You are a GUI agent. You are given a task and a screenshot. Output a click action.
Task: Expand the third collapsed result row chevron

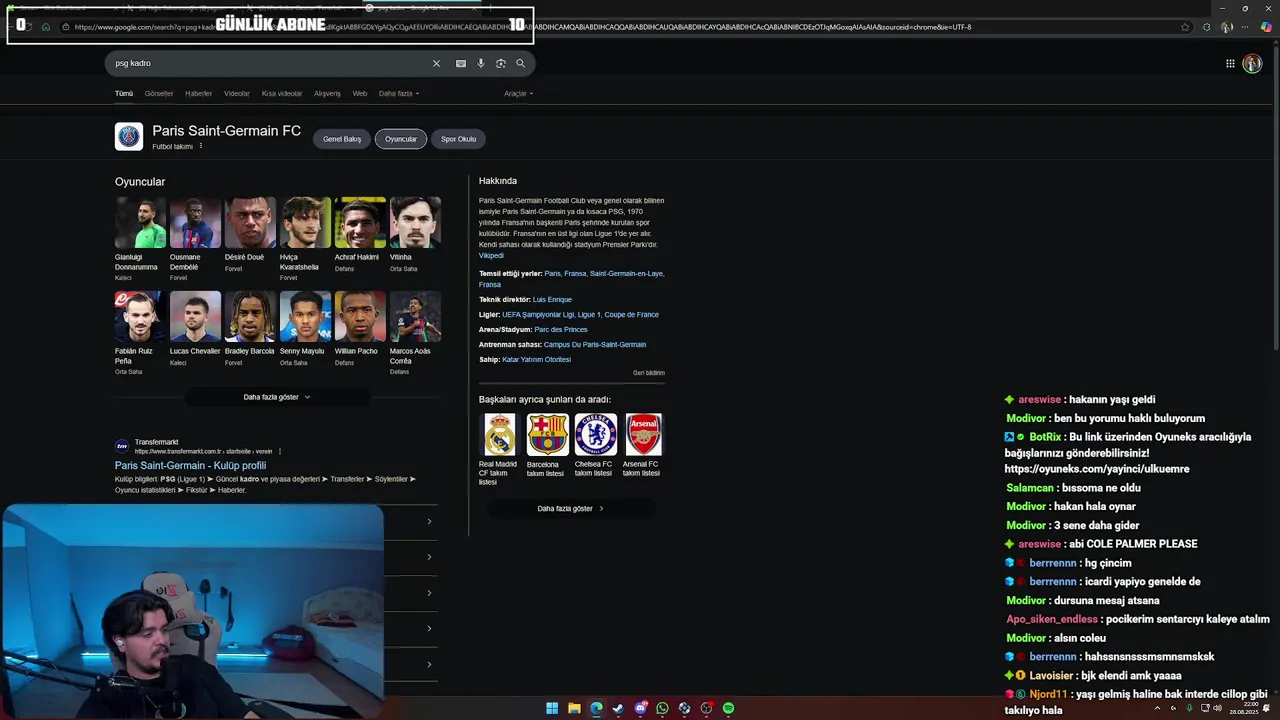429,593
